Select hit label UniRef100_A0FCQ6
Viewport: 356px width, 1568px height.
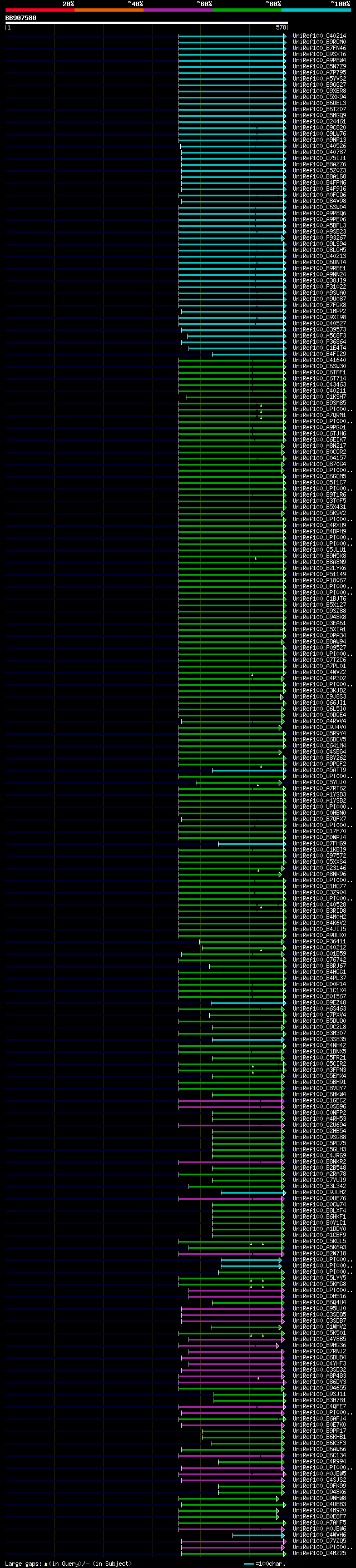[319, 195]
